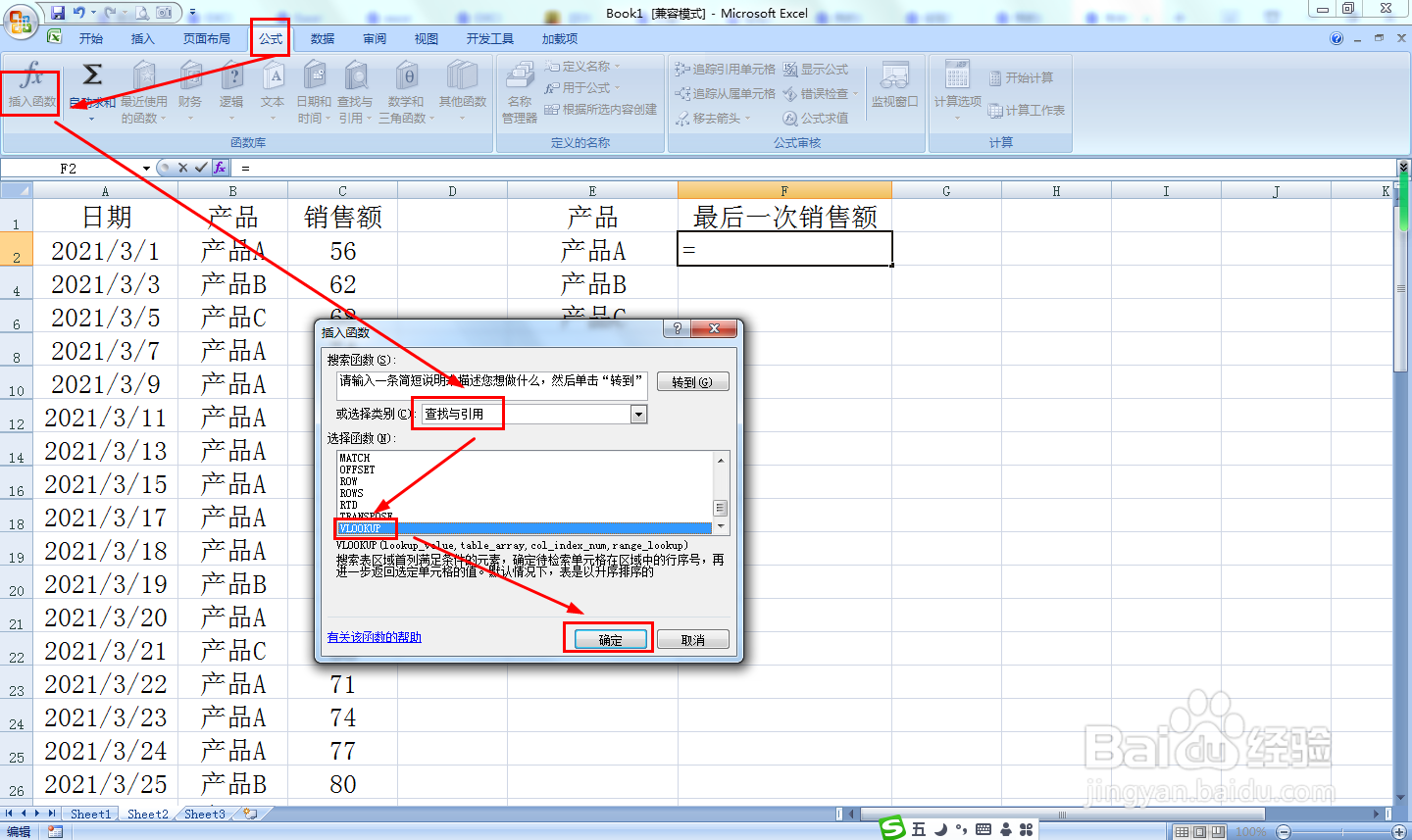Click the 转到 button in dialog
The height and width of the screenshot is (840, 1412).
[x=692, y=382]
